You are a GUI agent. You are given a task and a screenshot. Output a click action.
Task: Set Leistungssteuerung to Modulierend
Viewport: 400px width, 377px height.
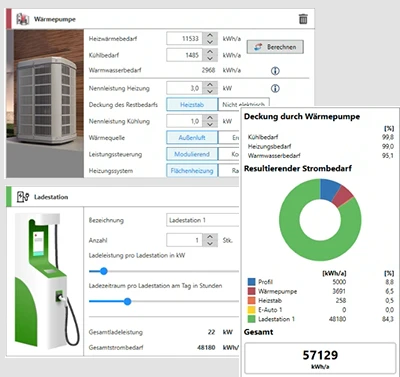(x=192, y=154)
